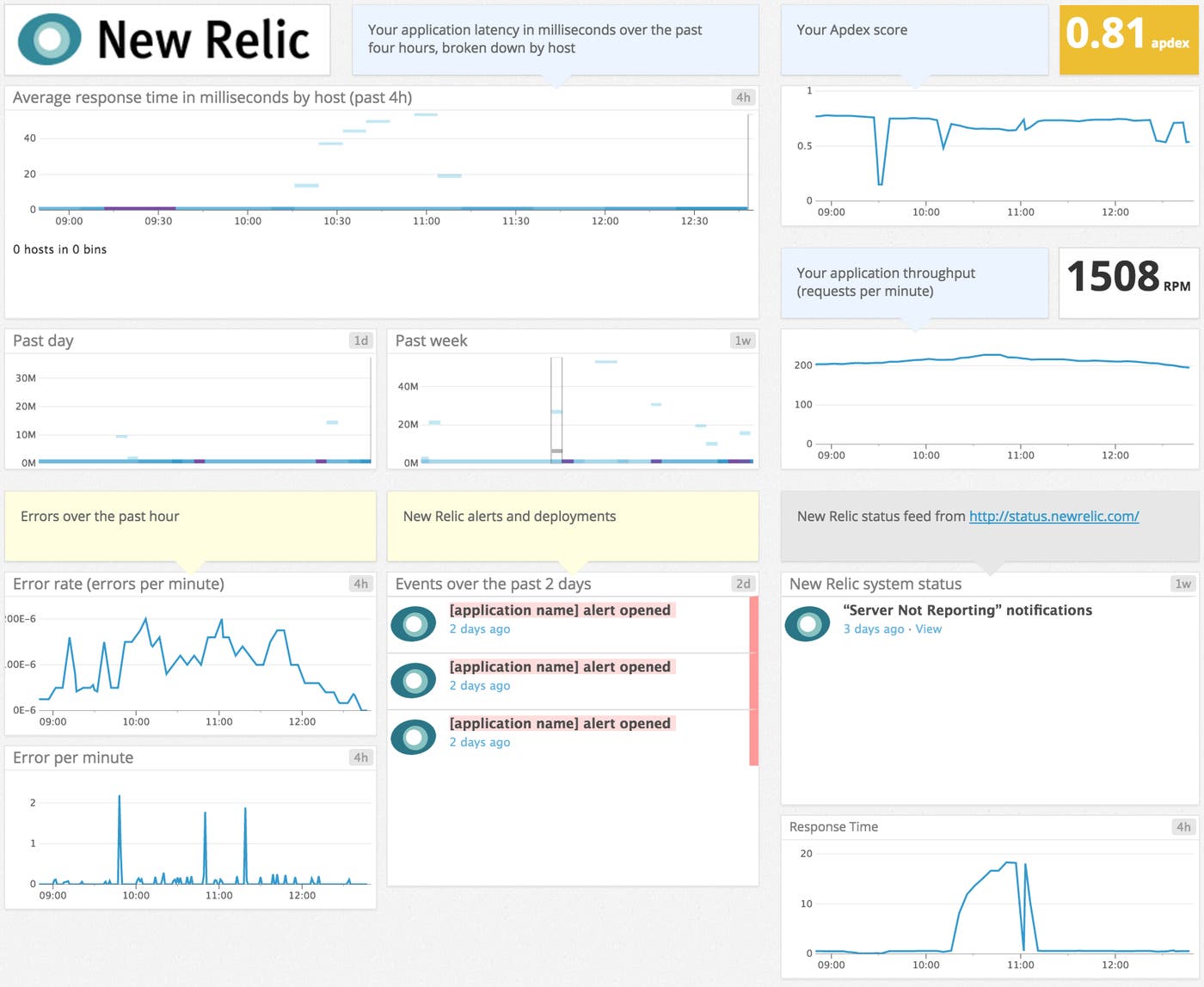
Task: Click the Average response time by host title
Action: [212, 97]
